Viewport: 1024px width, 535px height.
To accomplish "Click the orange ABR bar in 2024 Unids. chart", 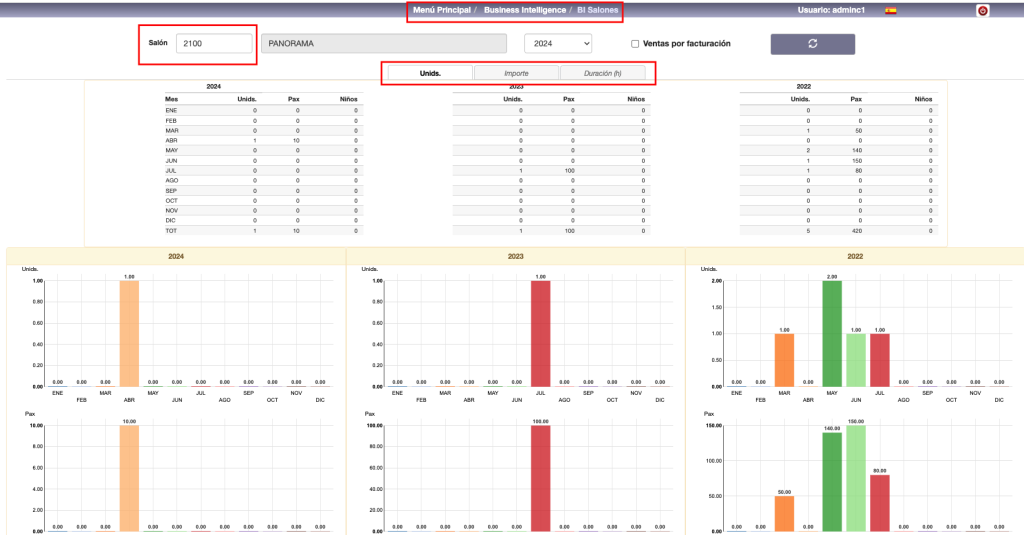I will 131,333.
